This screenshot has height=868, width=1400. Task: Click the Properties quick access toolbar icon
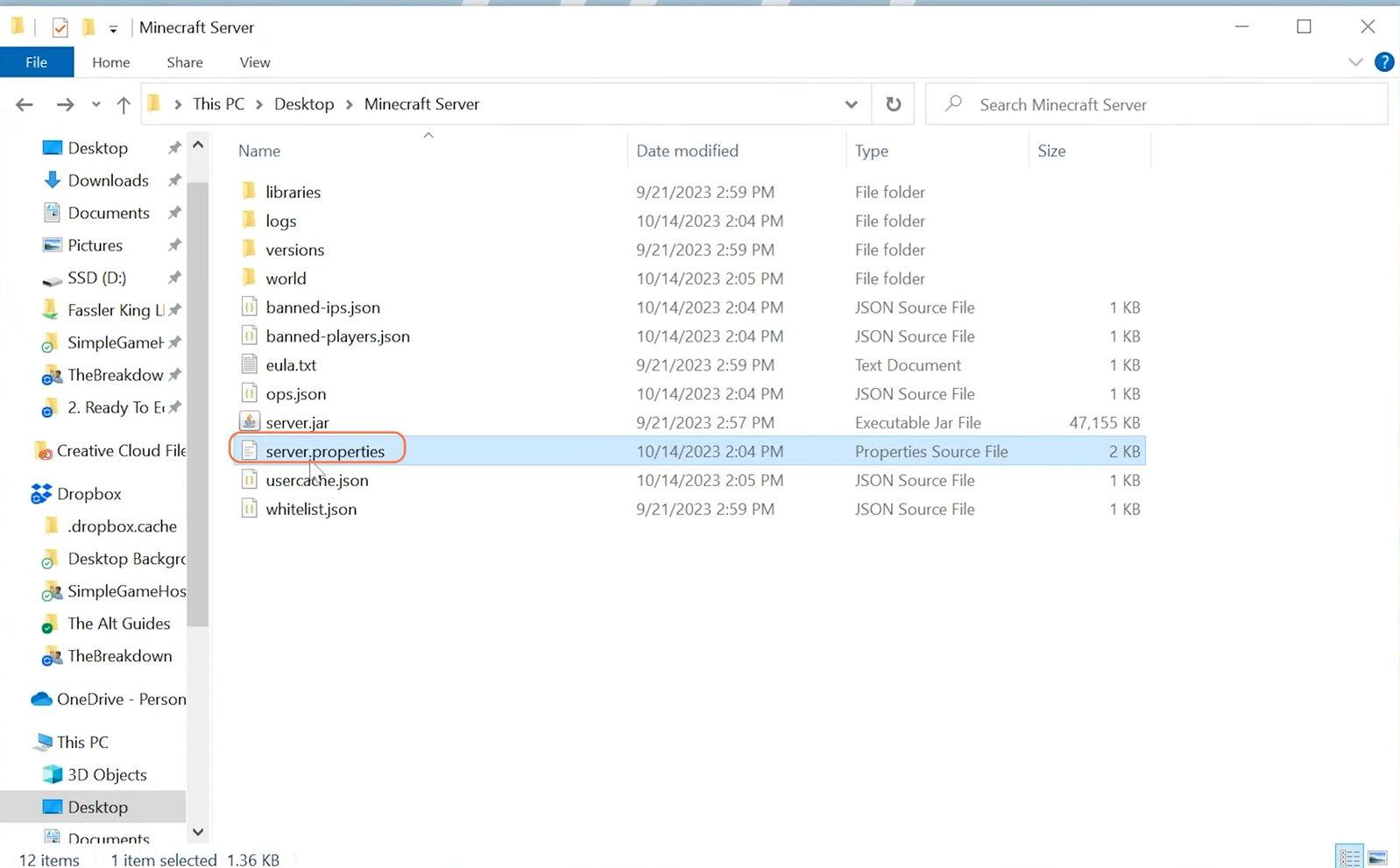click(60, 28)
